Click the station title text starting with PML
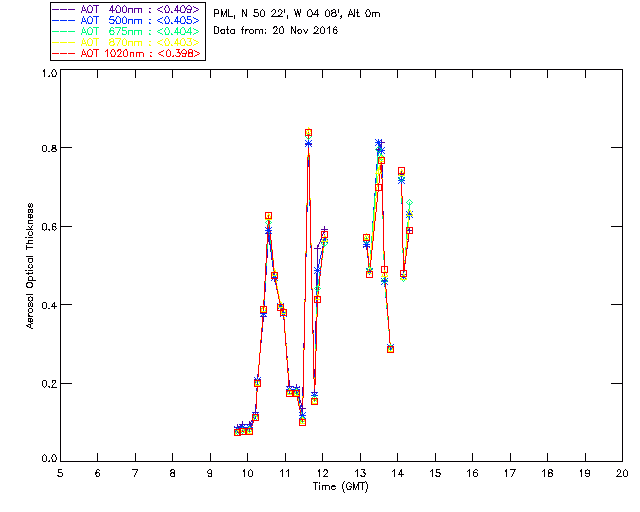Viewport: 640px width, 512px height. pos(297,14)
